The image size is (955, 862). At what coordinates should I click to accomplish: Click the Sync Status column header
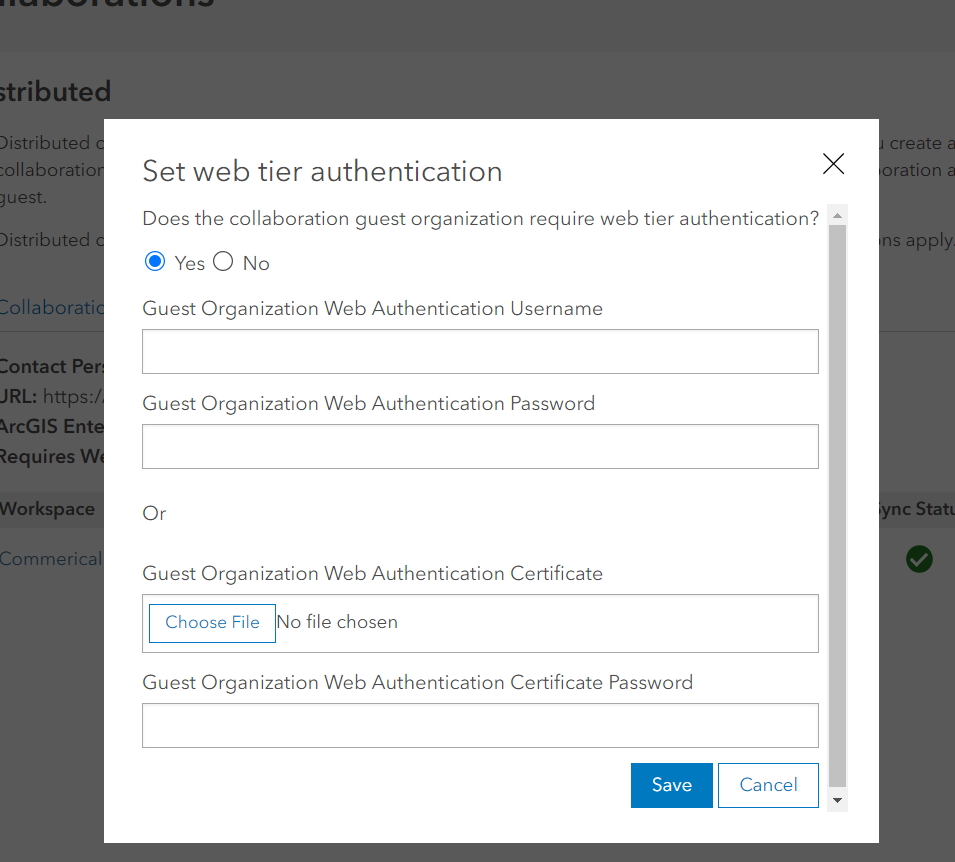(x=920, y=508)
